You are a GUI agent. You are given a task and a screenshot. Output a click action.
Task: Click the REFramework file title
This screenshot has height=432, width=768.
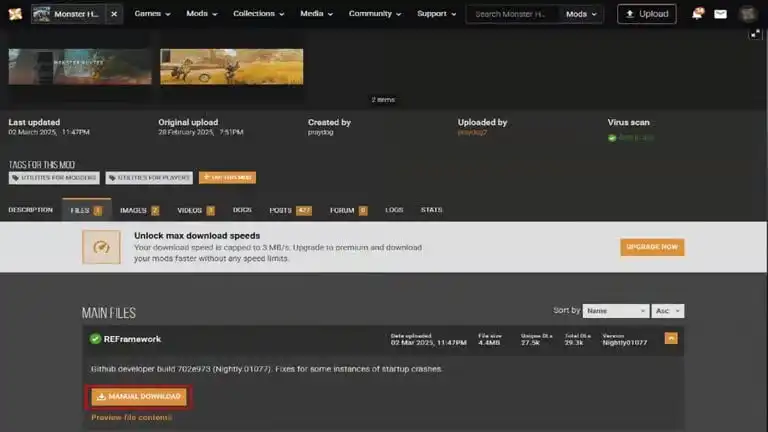point(132,339)
